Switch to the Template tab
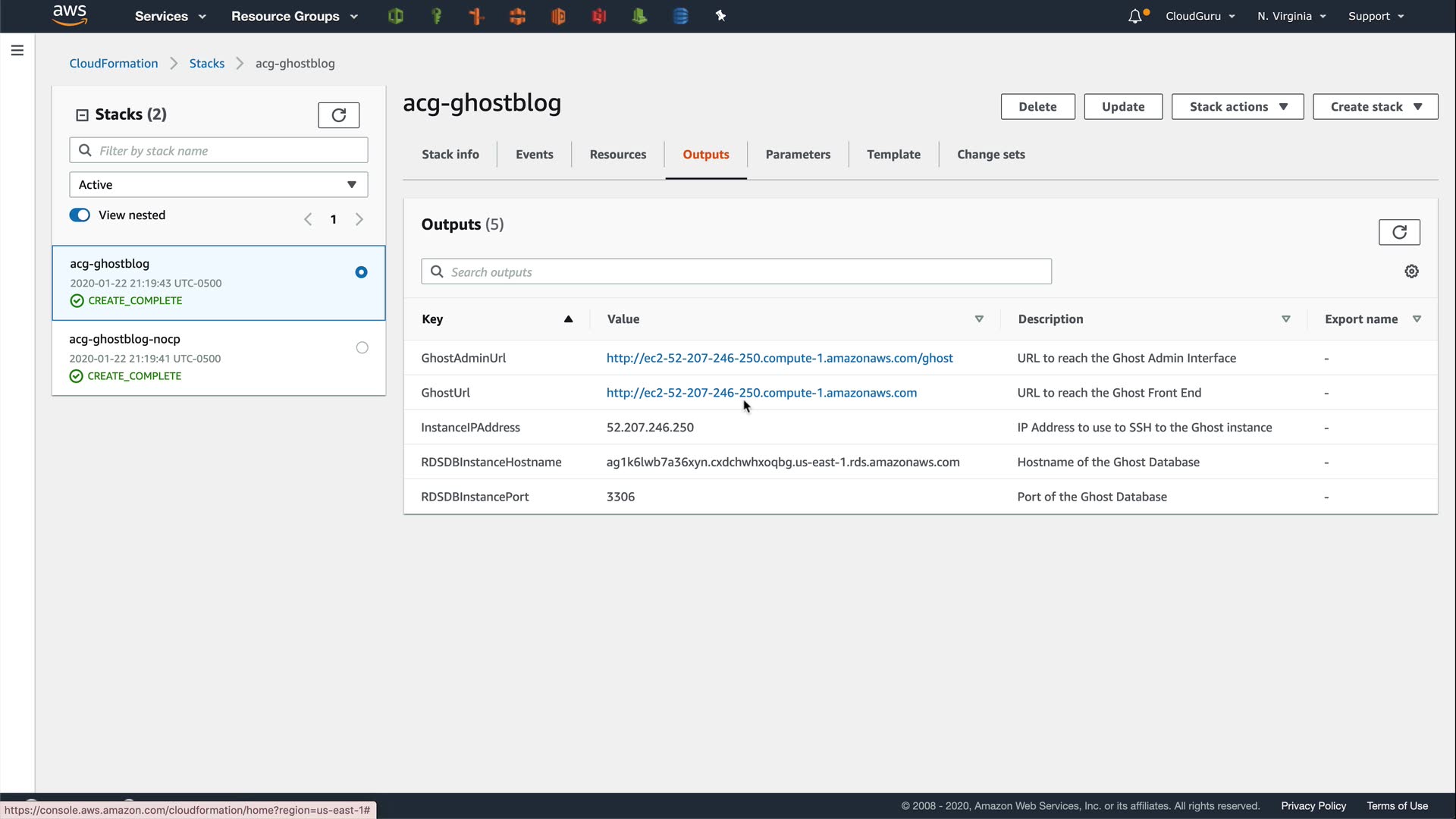 tap(893, 154)
